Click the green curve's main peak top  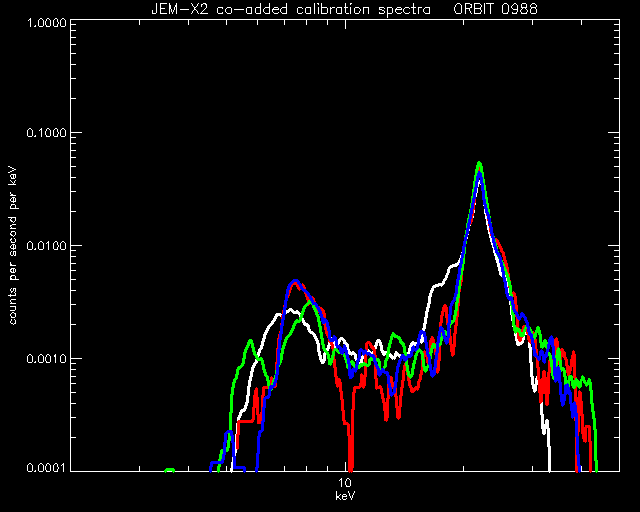pyautogui.click(x=480, y=164)
